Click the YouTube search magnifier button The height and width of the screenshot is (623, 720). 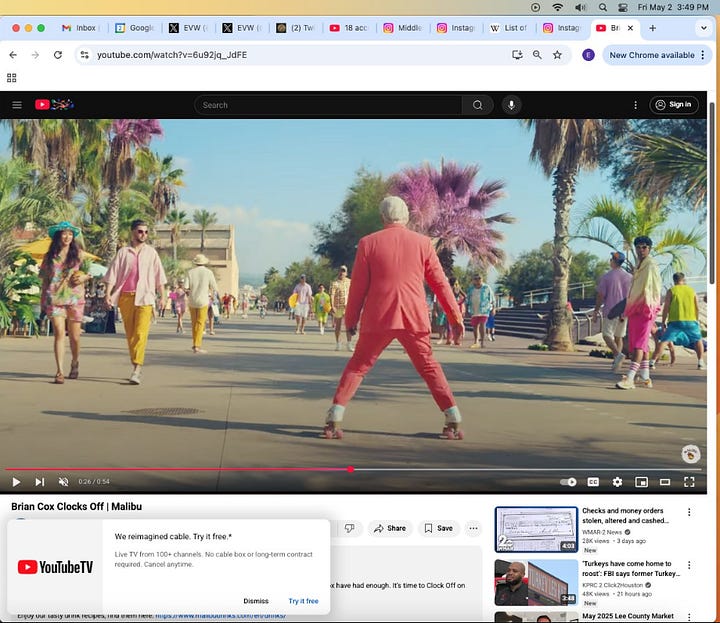pyautogui.click(x=478, y=105)
